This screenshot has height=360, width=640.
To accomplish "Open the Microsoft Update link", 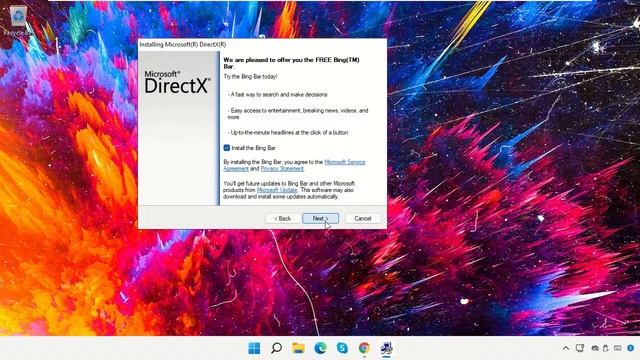I will tap(277, 190).
